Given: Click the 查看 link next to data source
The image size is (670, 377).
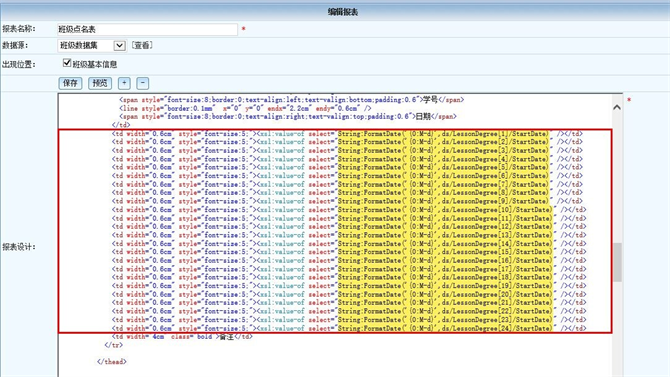Looking at the screenshot, I should (142, 45).
